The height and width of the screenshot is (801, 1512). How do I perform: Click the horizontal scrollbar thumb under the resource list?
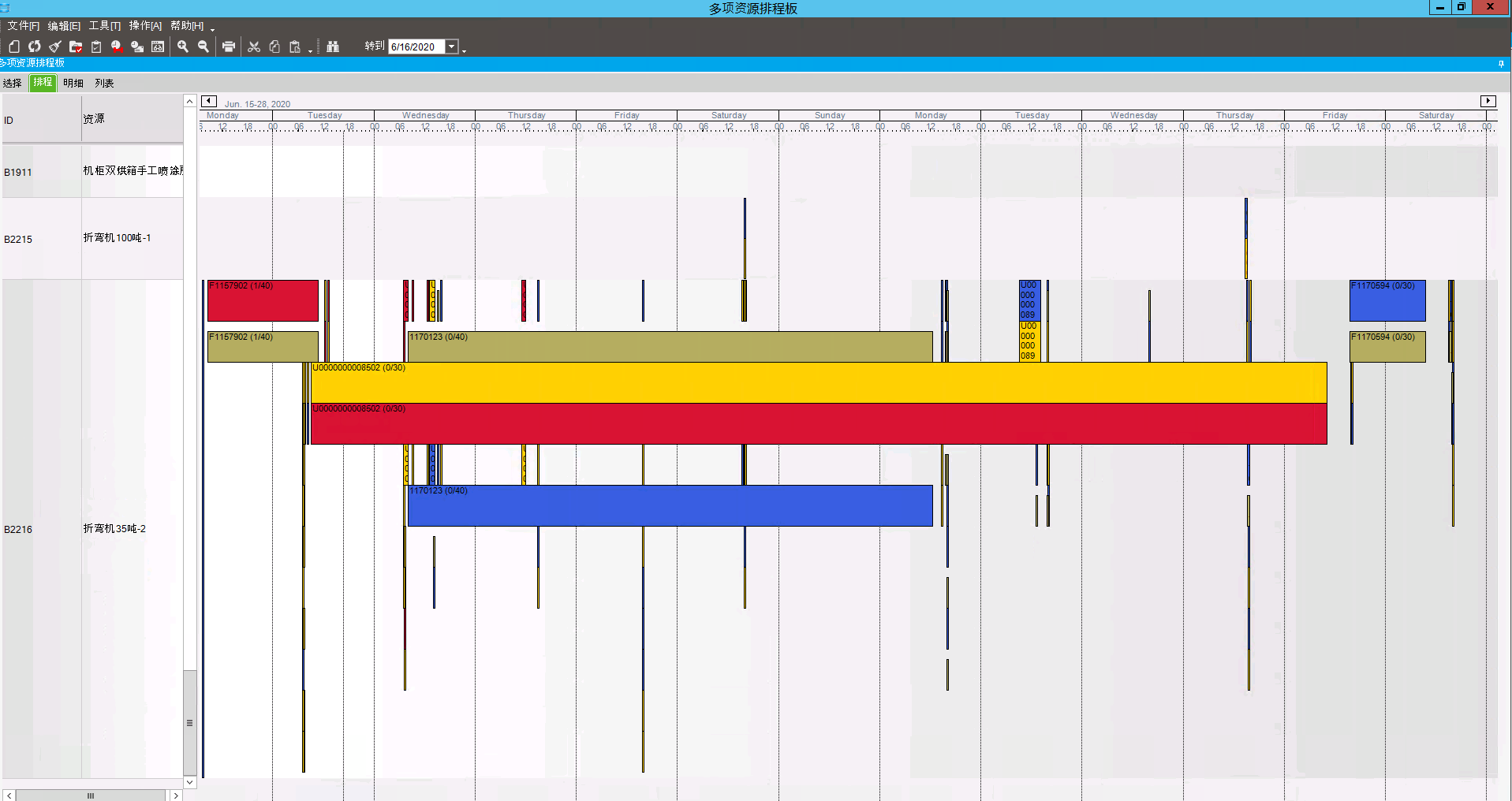[x=91, y=795]
